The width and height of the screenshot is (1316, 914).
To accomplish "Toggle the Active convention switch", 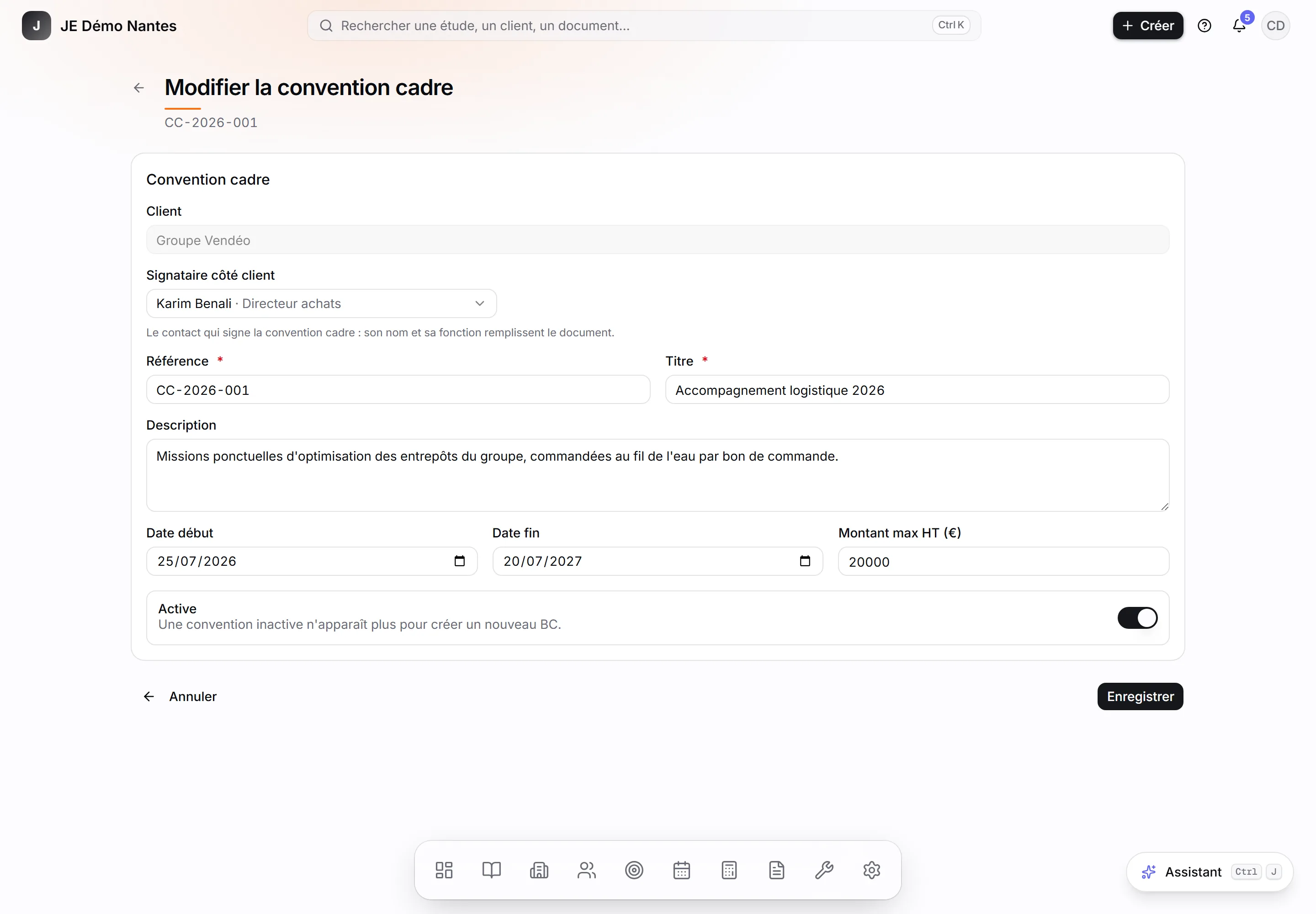I will tap(1137, 617).
